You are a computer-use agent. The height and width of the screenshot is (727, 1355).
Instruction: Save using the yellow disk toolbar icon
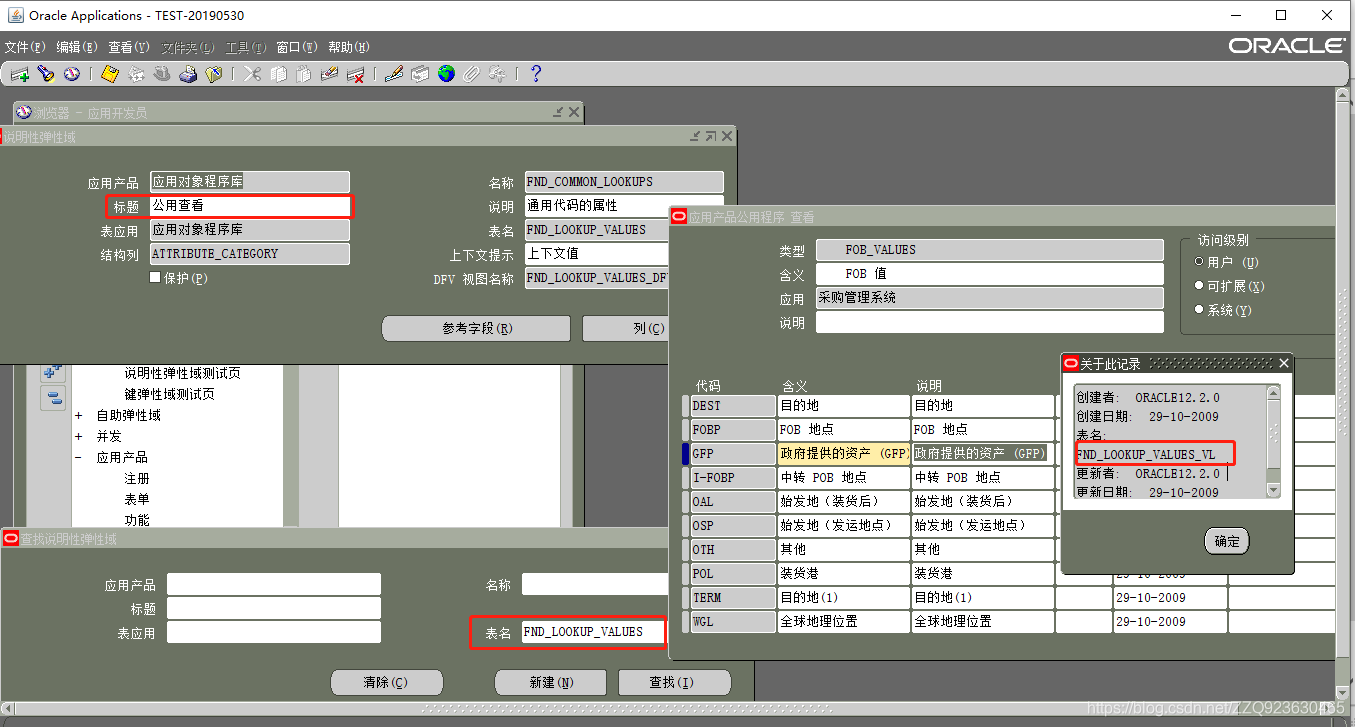point(110,74)
